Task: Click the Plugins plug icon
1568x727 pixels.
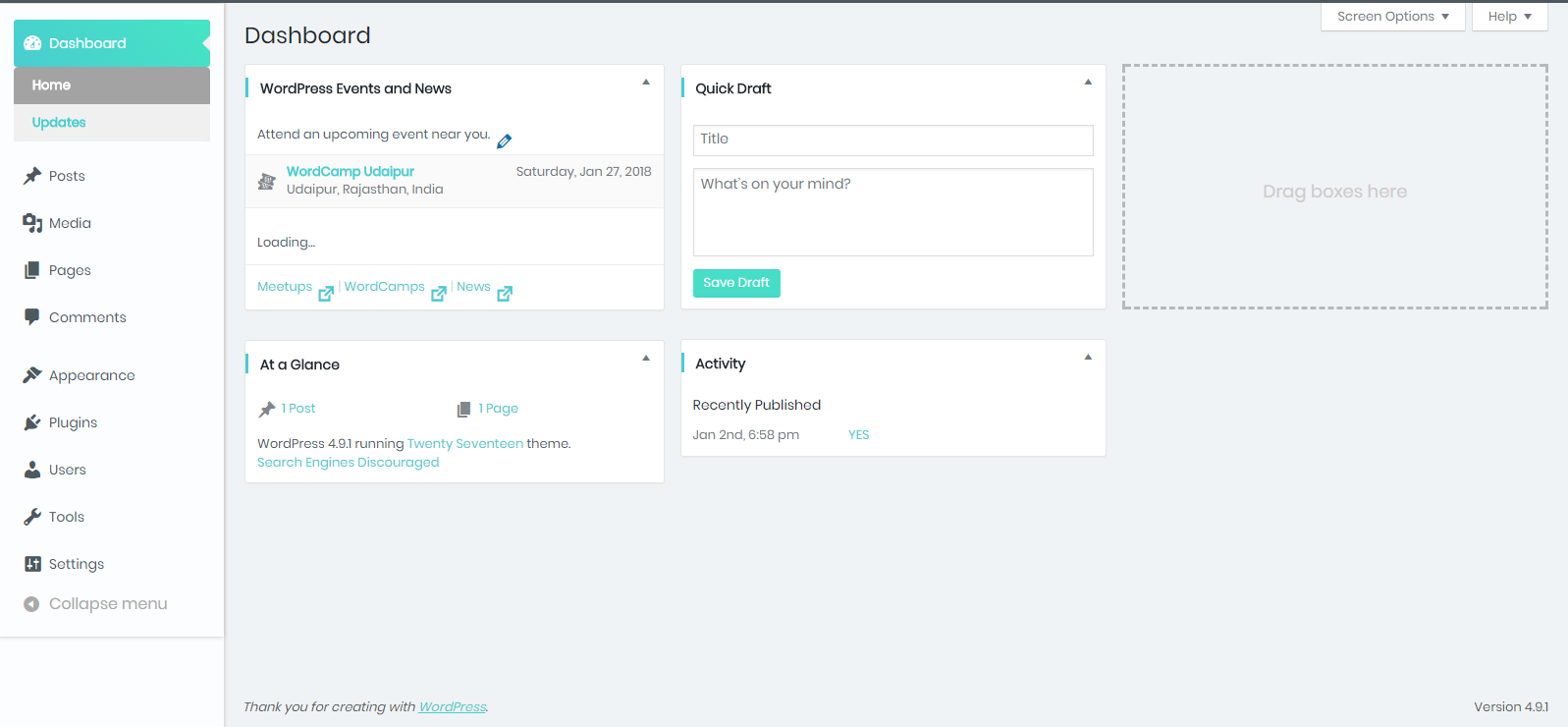Action: (x=32, y=422)
